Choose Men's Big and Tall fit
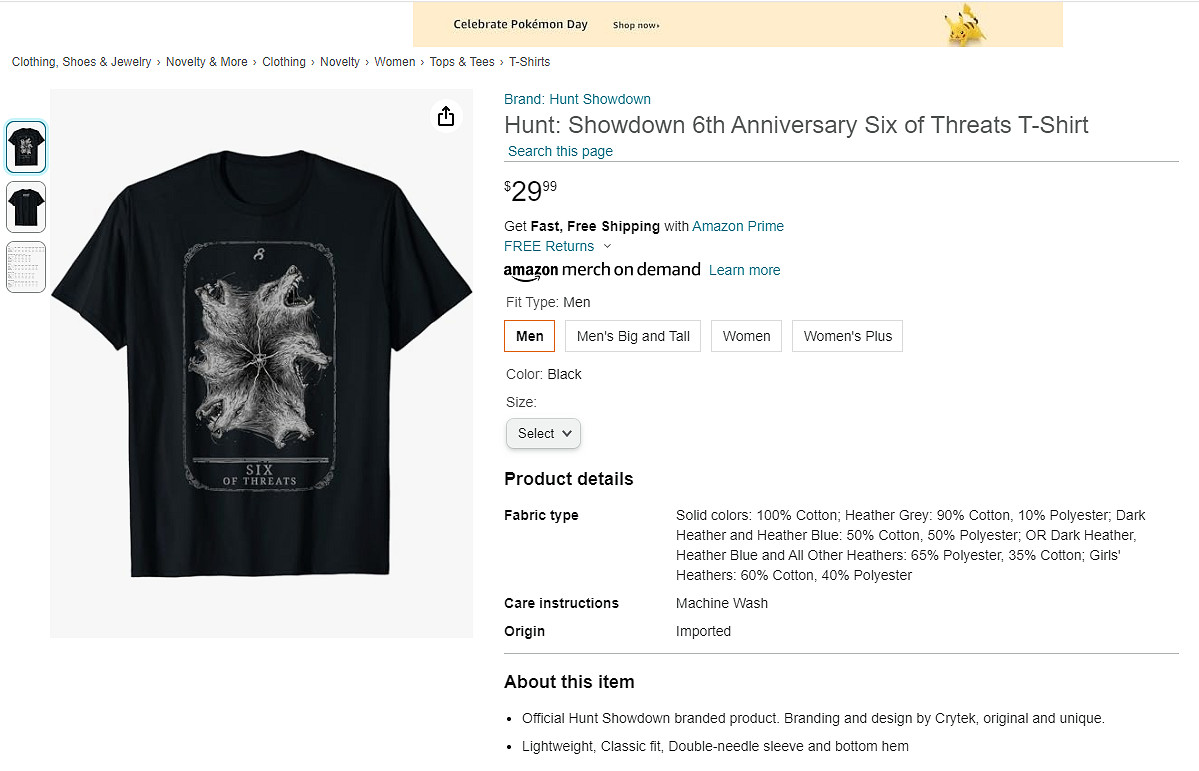This screenshot has width=1199, height=771. 633,336
